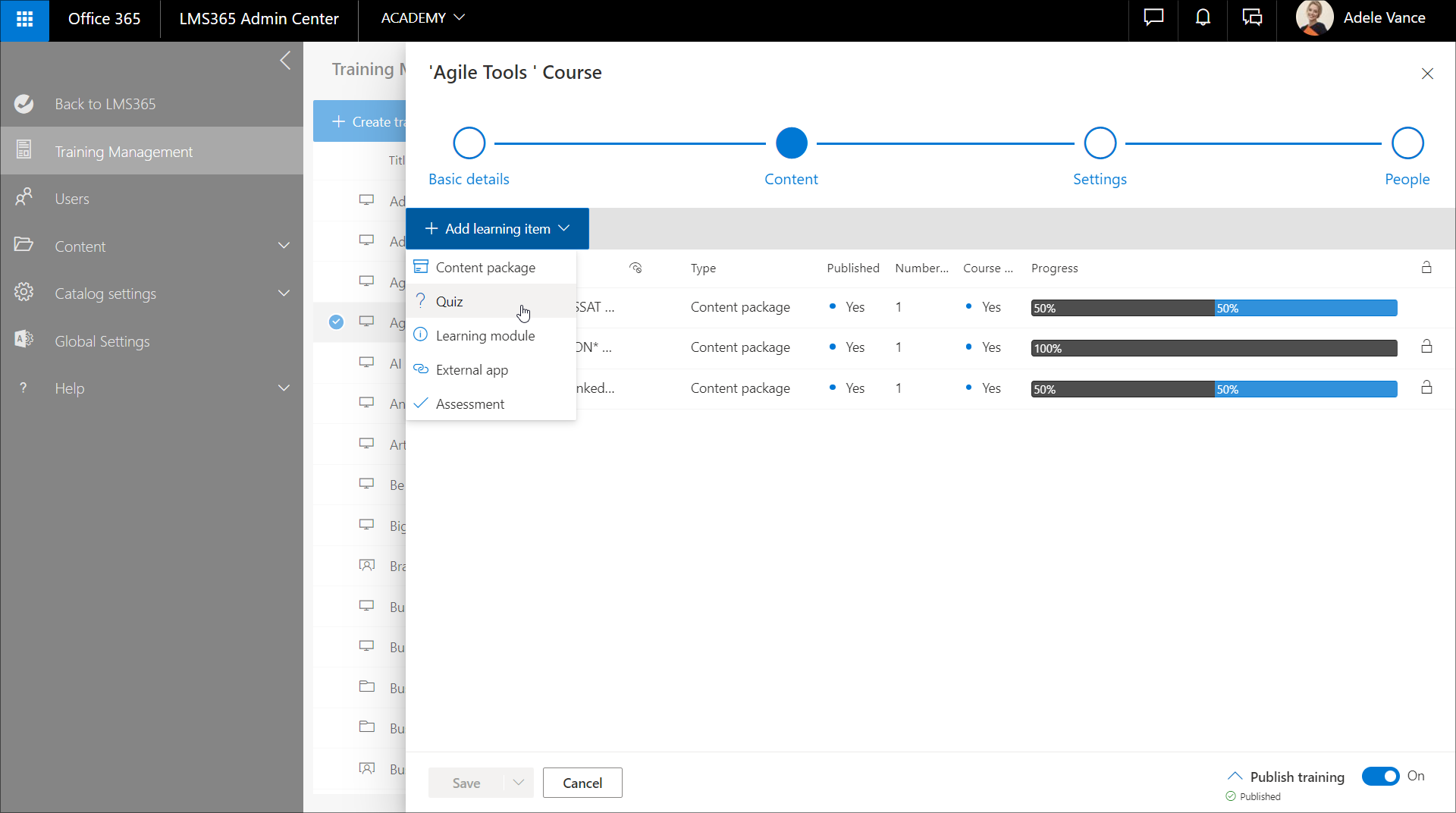Viewport: 1456px width, 813px height.
Task: Click the Cancel button
Action: point(582,783)
